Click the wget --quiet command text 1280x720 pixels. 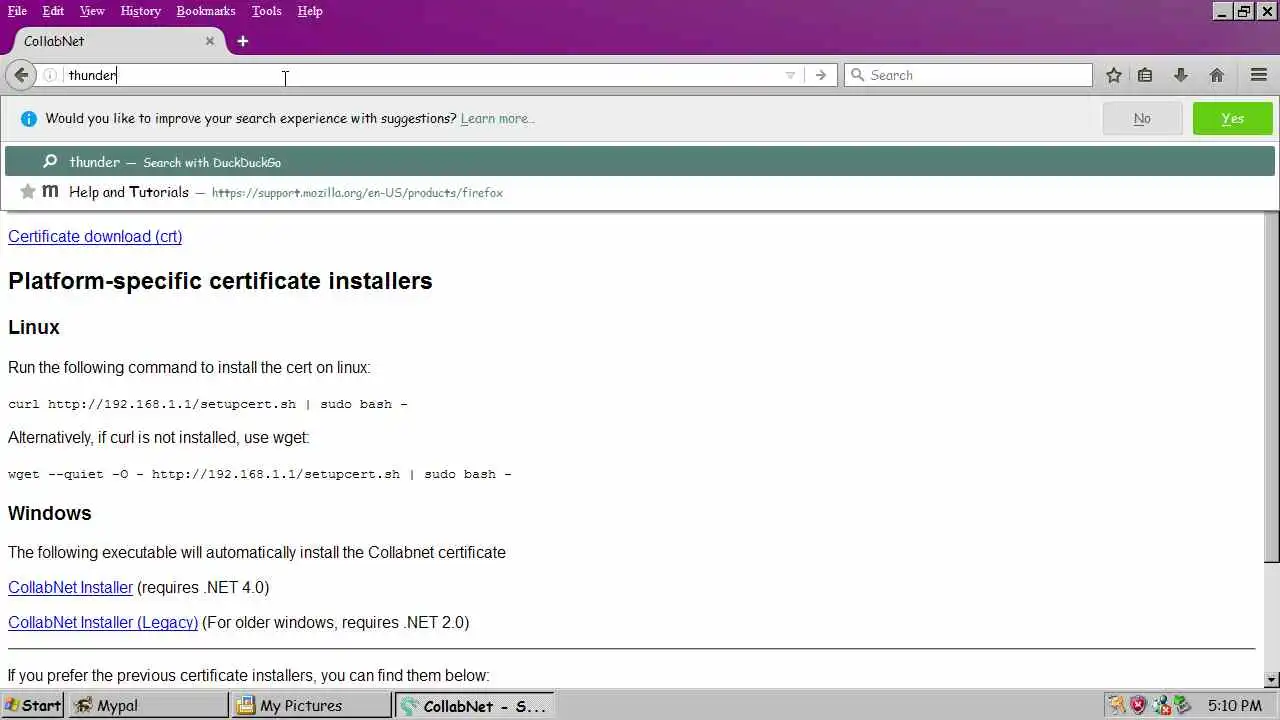tap(260, 474)
